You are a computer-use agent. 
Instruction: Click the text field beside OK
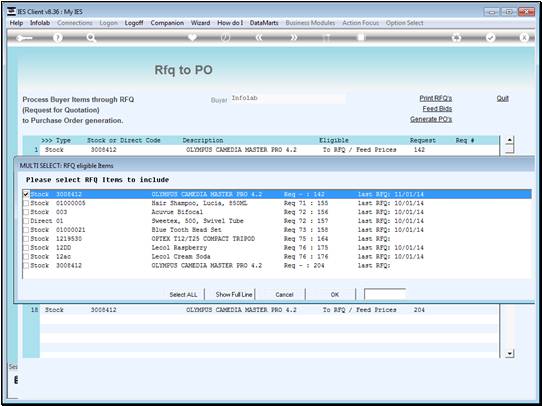point(385,294)
